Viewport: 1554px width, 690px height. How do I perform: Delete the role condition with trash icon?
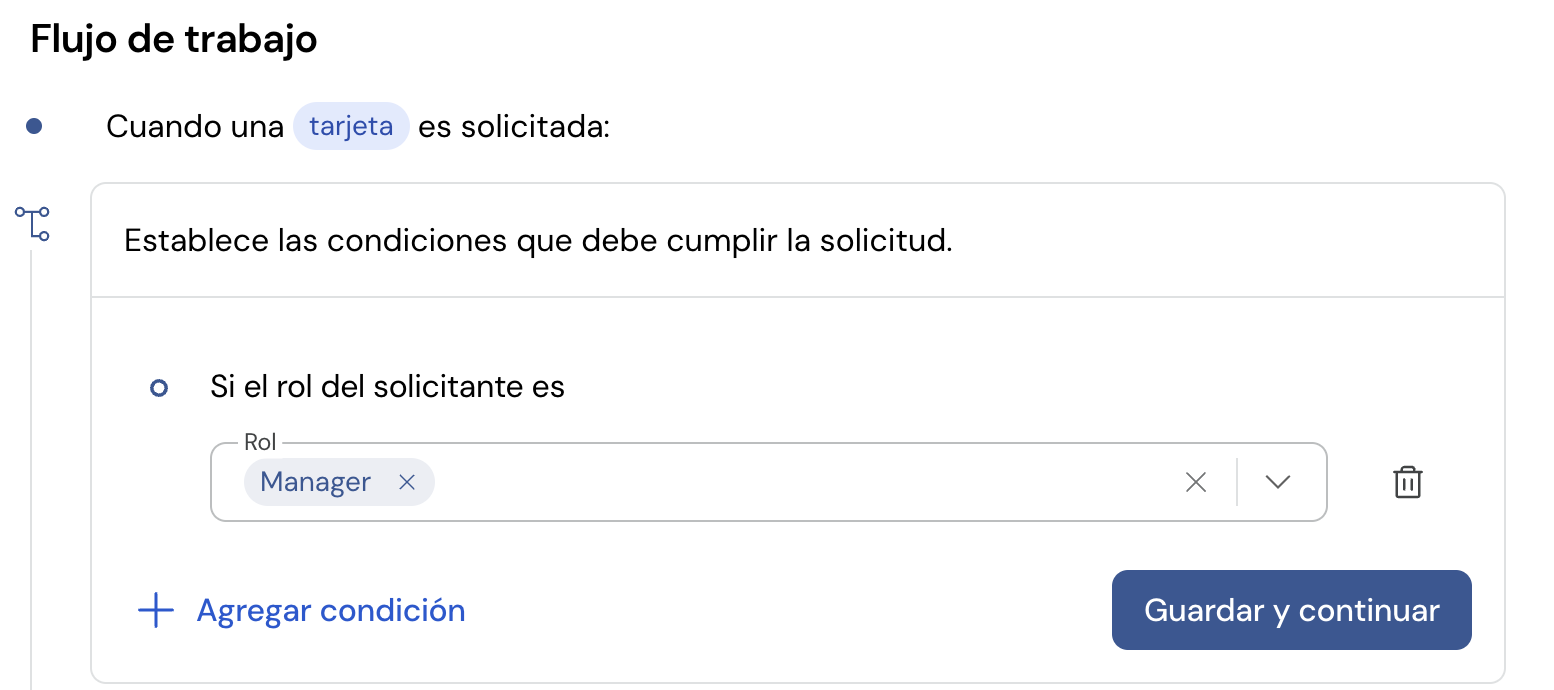click(x=1407, y=482)
